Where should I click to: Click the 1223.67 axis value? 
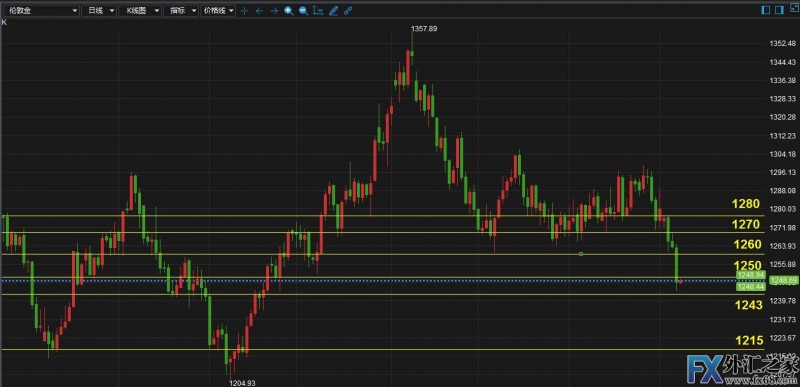coord(783,338)
